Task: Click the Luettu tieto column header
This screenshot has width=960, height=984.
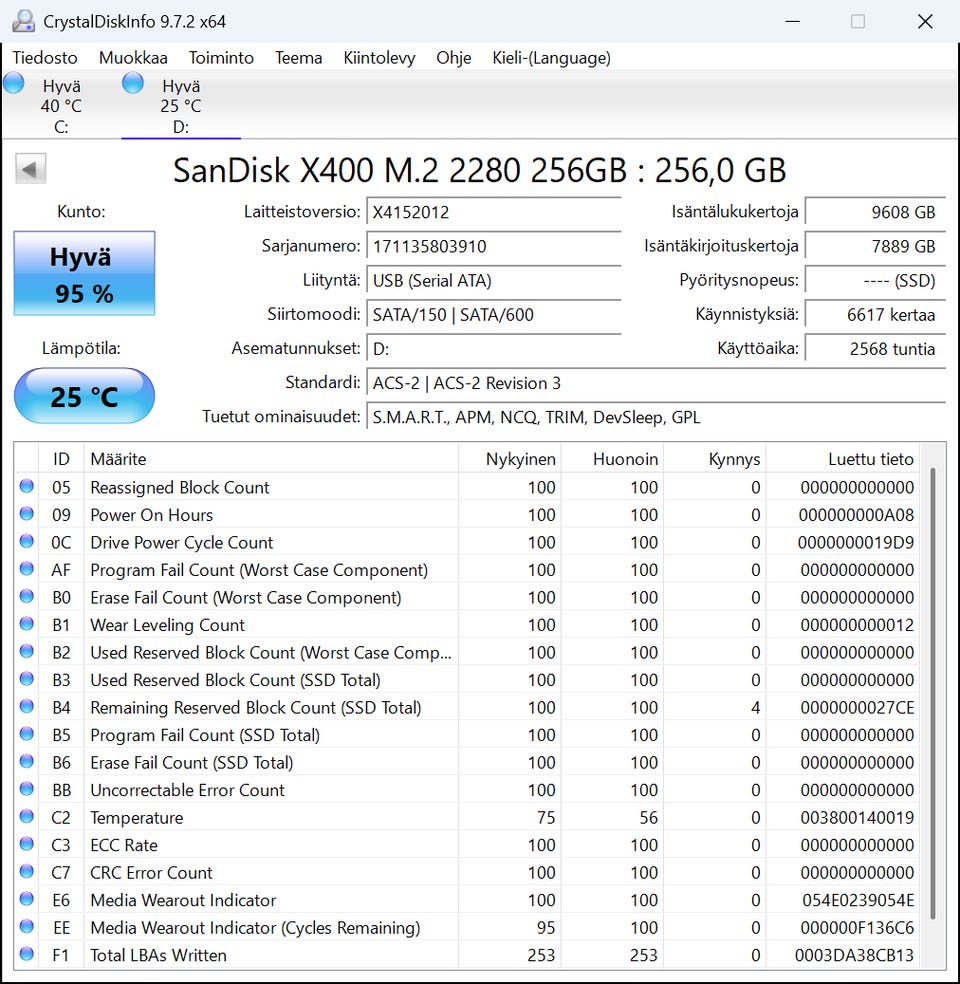Action: pyautogui.click(x=843, y=459)
